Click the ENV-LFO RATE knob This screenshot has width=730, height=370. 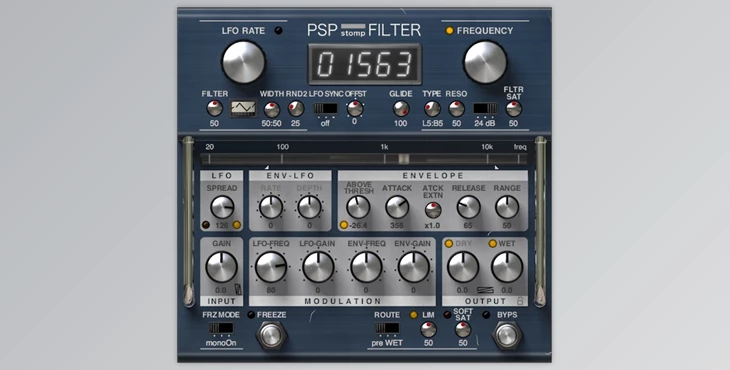coord(271,207)
